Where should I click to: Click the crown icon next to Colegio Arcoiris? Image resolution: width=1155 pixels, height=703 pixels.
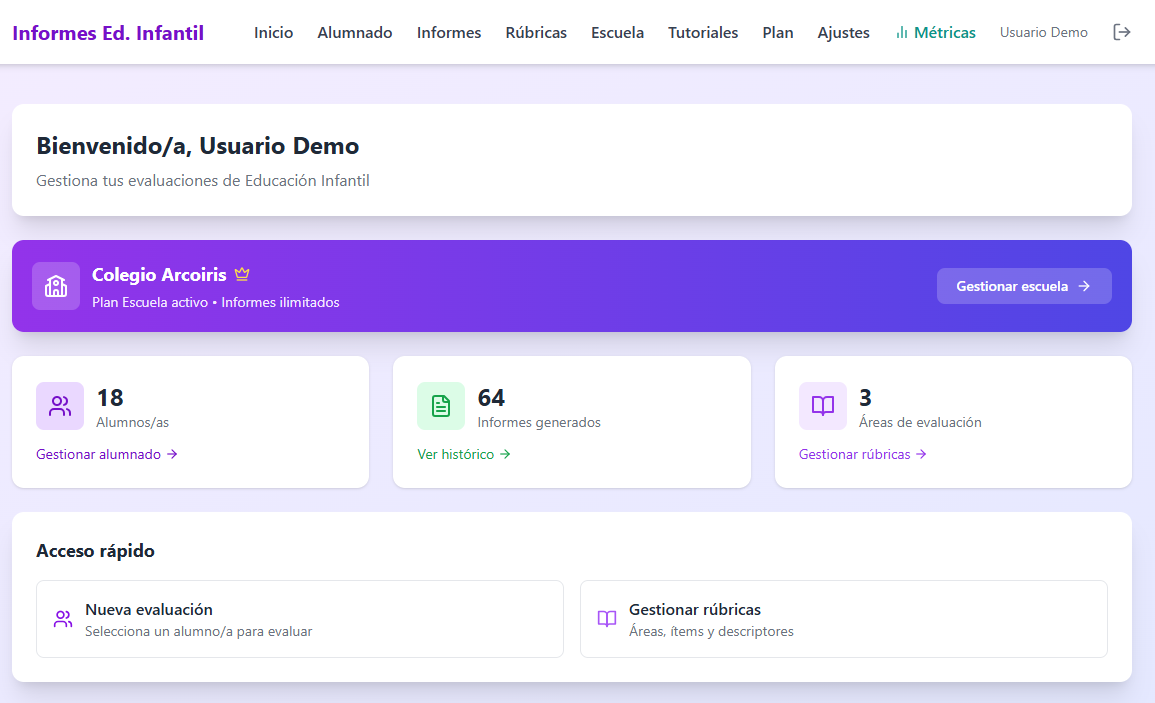[x=242, y=274]
